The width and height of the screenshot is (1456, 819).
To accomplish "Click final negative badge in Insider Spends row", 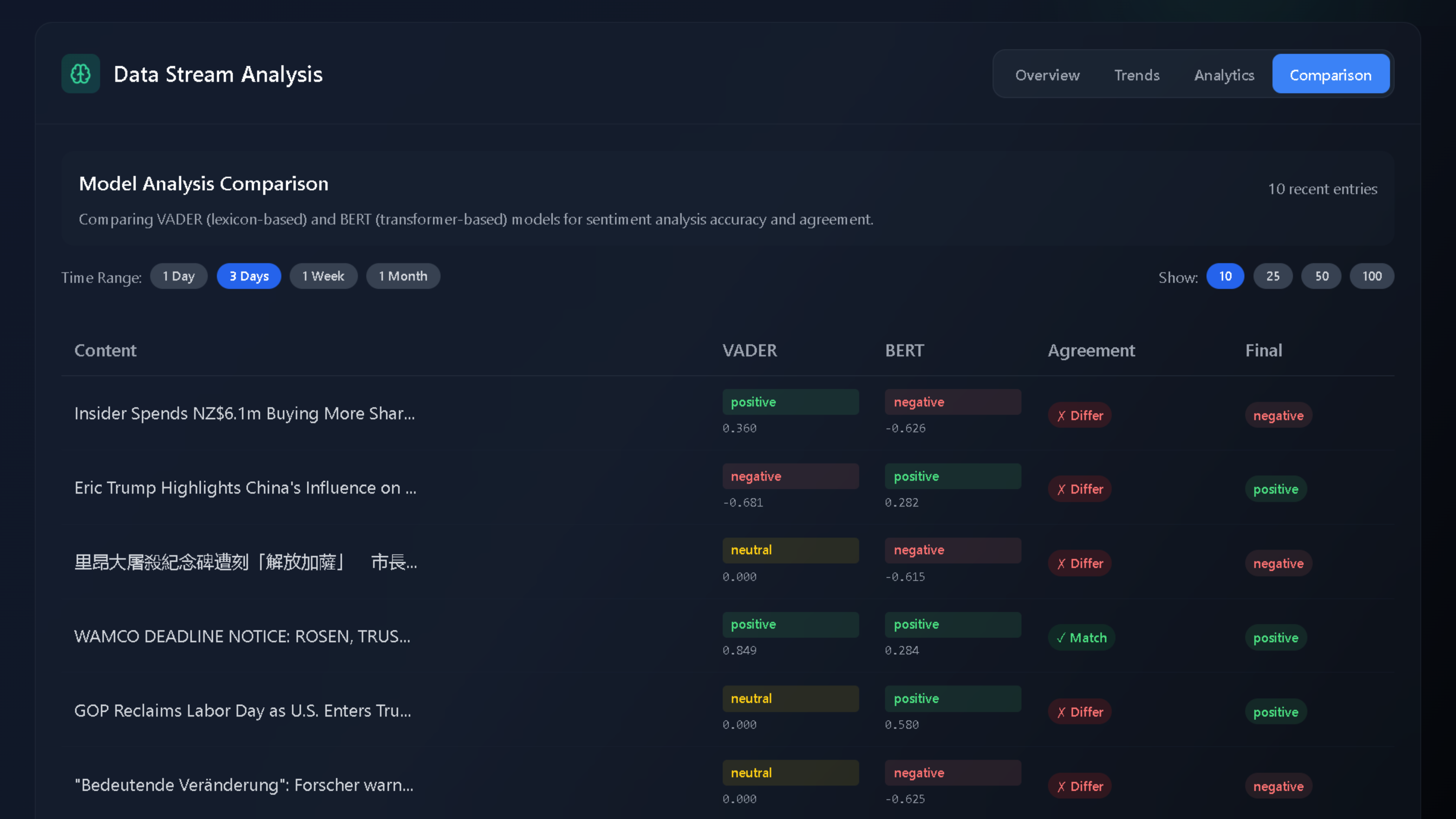I will click(1279, 416).
